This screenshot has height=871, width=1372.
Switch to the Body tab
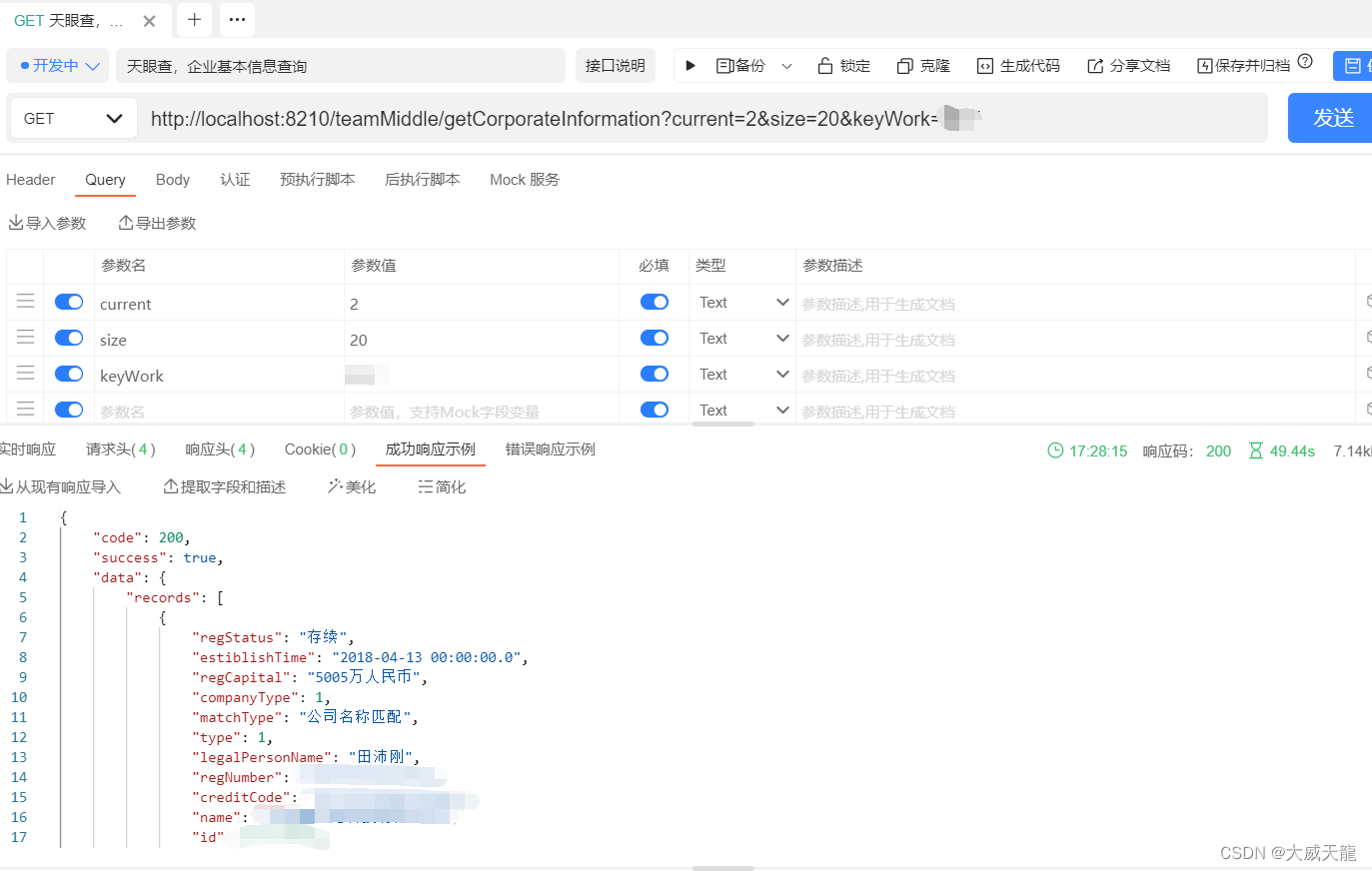(x=173, y=180)
